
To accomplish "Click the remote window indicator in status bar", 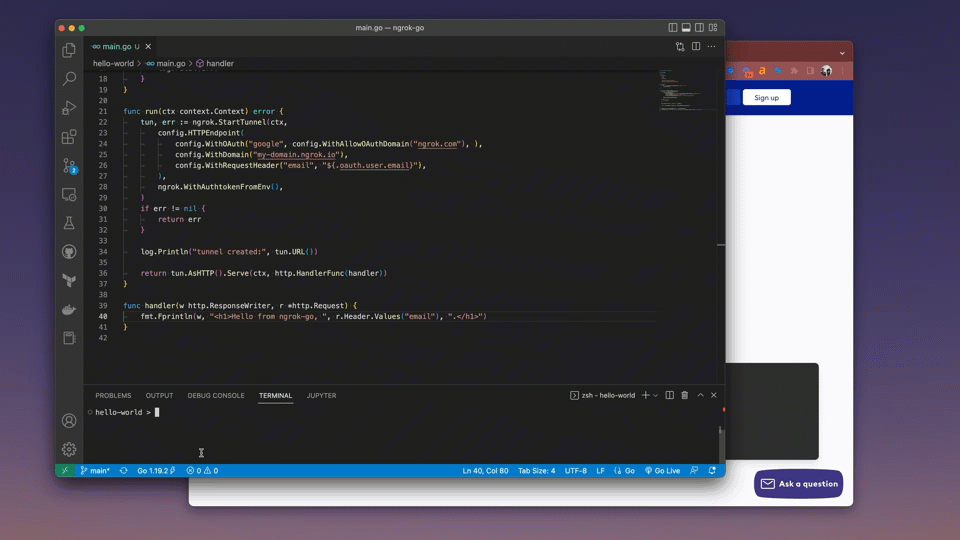I will [x=64, y=470].
